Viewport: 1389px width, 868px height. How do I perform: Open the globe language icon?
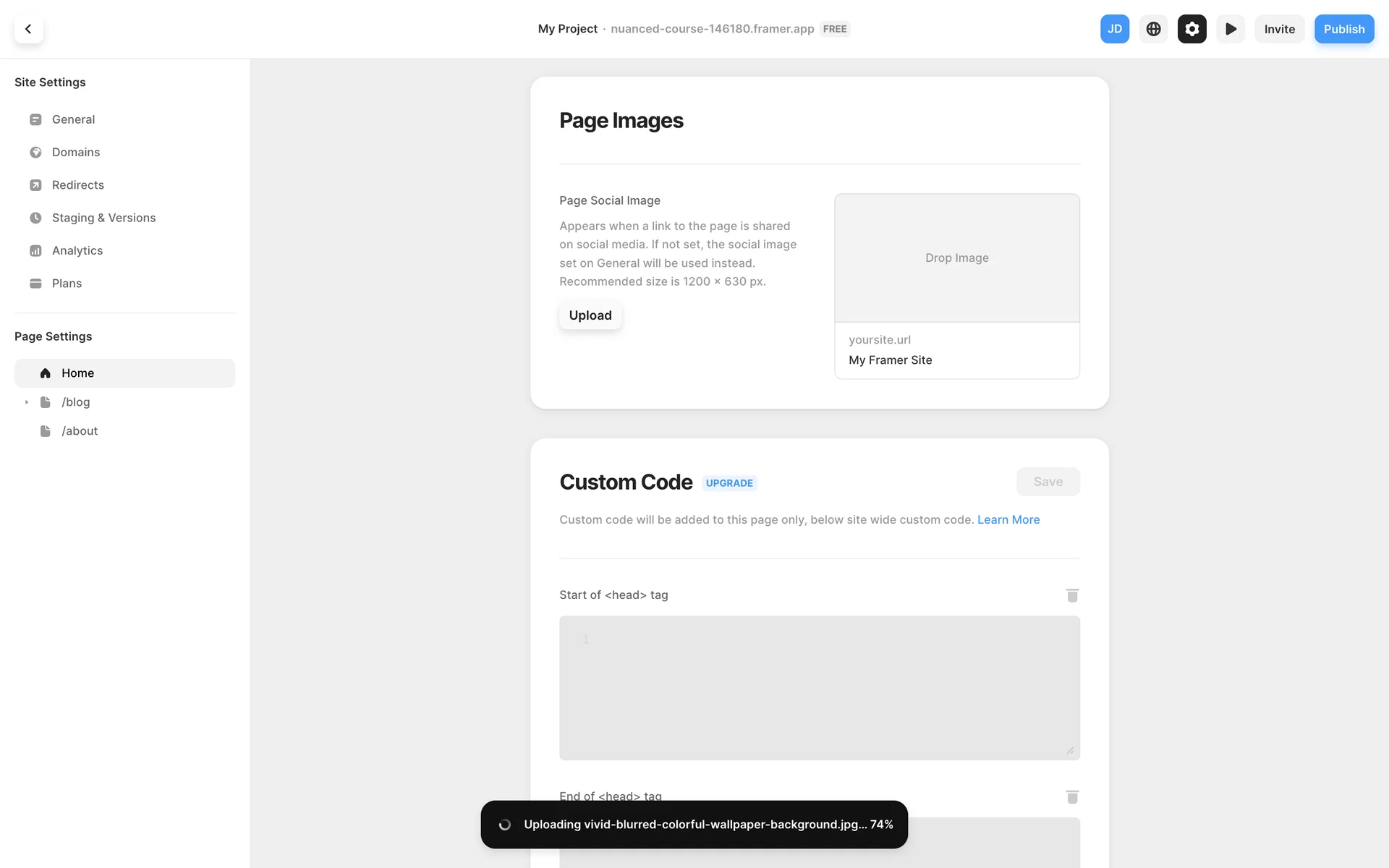coord(1153,29)
